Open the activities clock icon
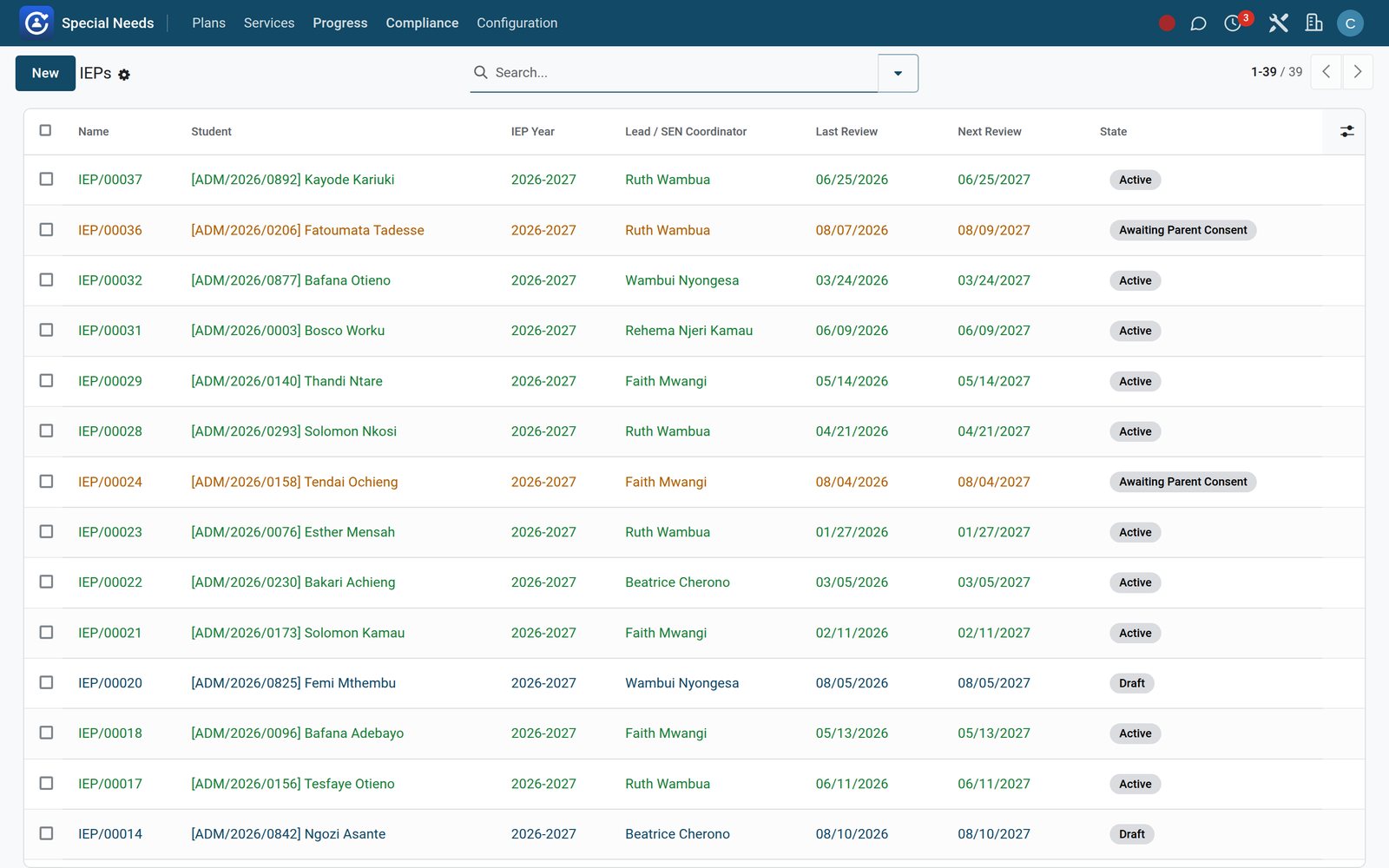 click(x=1233, y=23)
